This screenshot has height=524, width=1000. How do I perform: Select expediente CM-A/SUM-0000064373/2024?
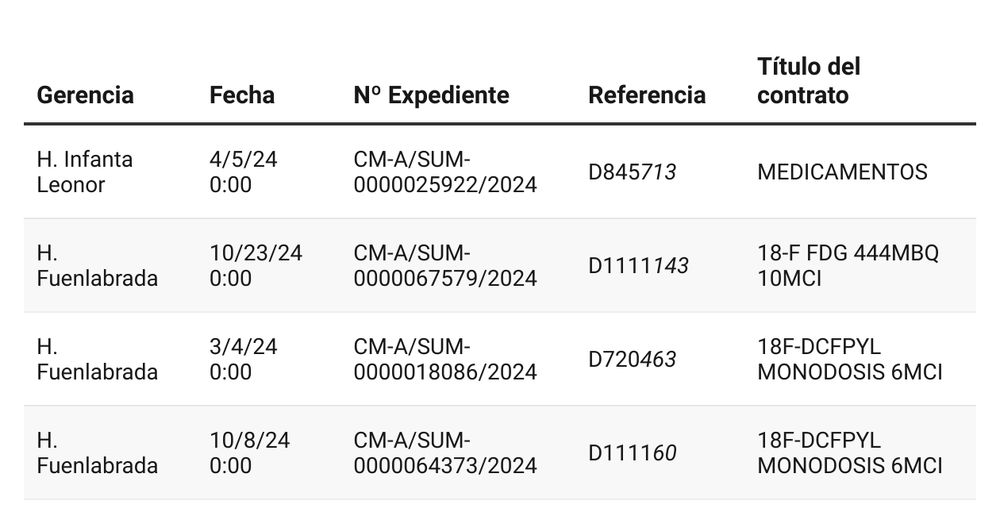(x=445, y=453)
